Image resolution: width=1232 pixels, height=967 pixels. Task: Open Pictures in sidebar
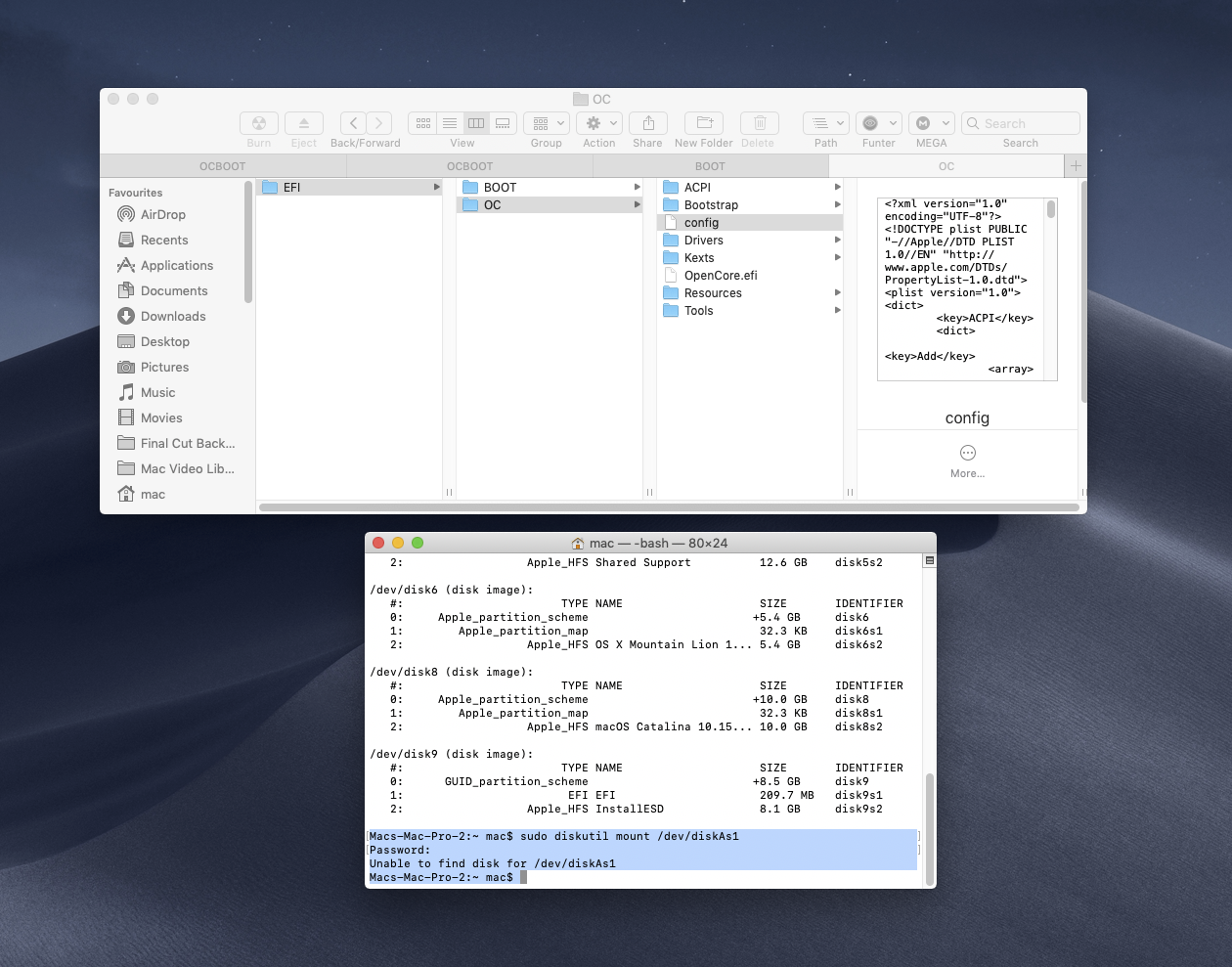tap(163, 367)
